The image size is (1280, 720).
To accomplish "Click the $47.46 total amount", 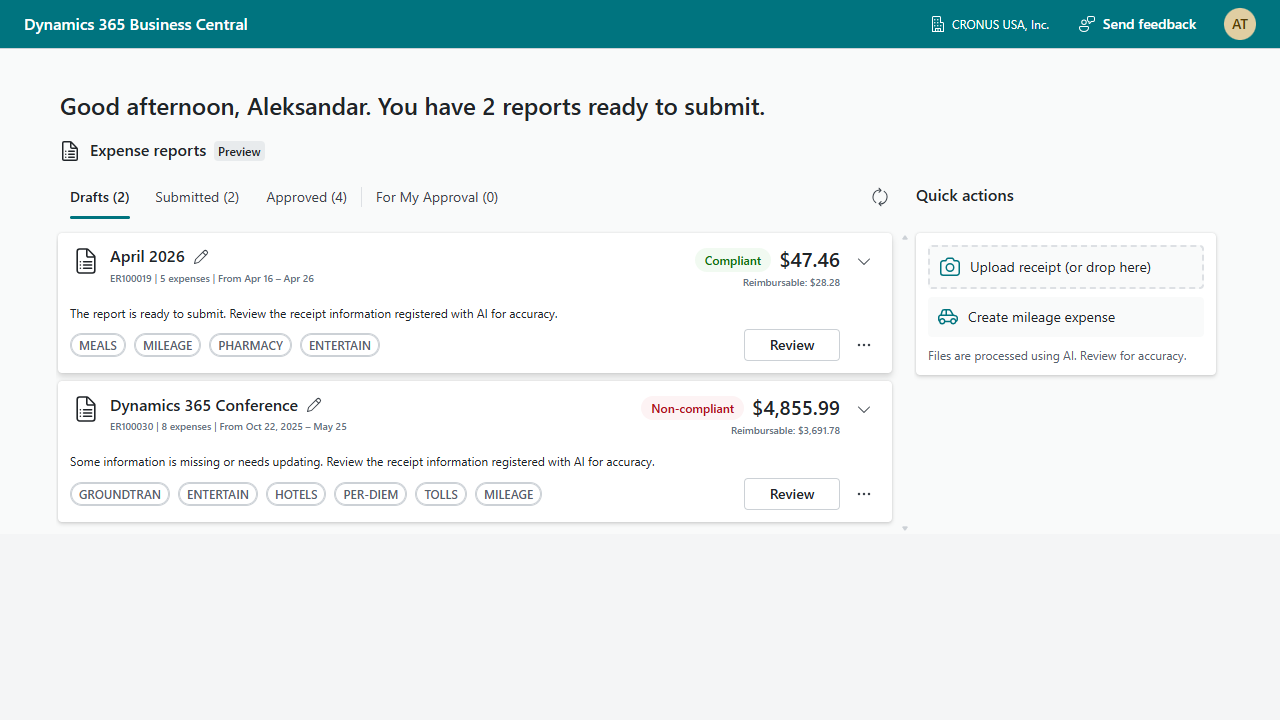I will tap(810, 260).
